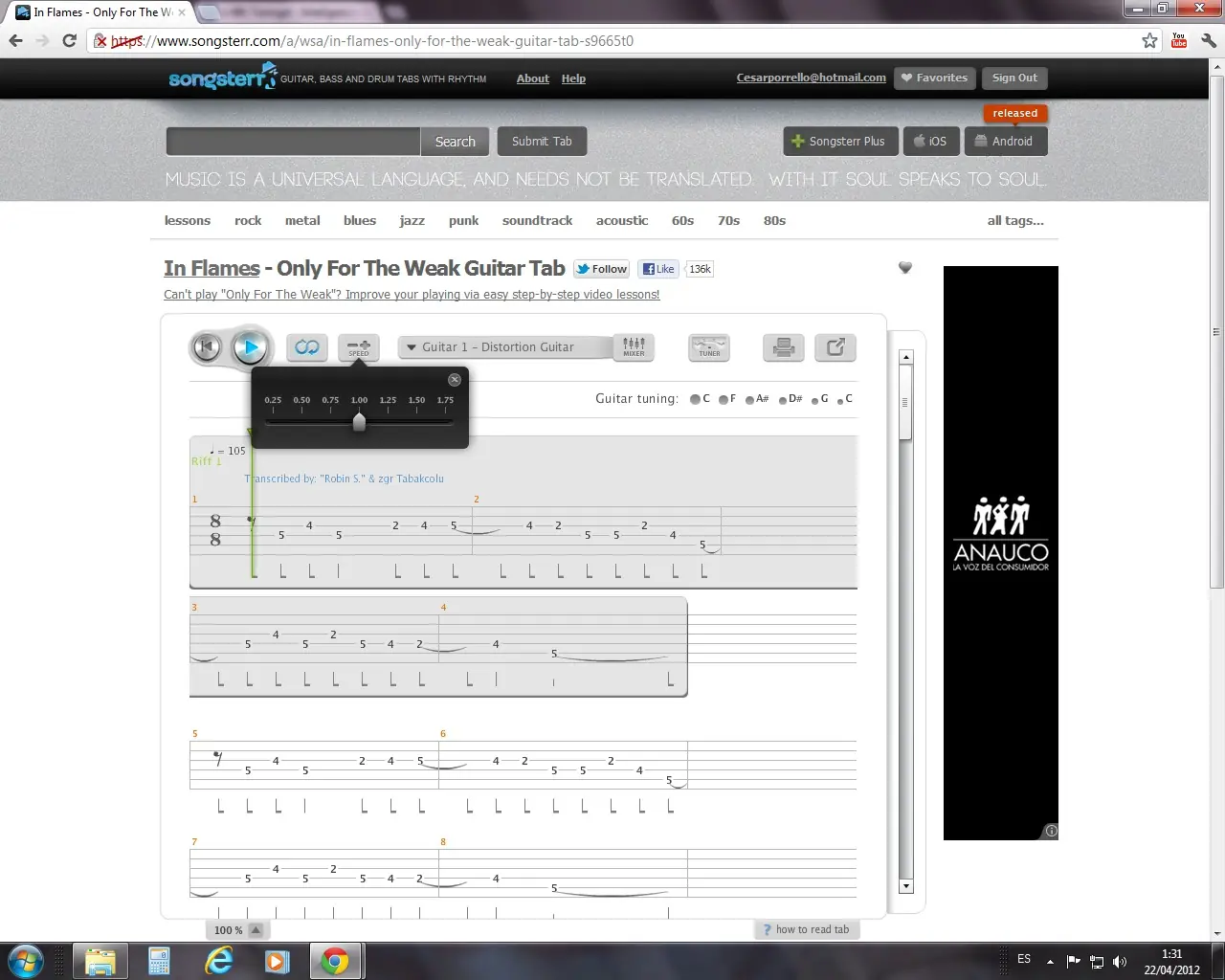Screen dimensions: 1225x980
Task: Click tab player scrollbar down arrow
Action: click(x=906, y=886)
